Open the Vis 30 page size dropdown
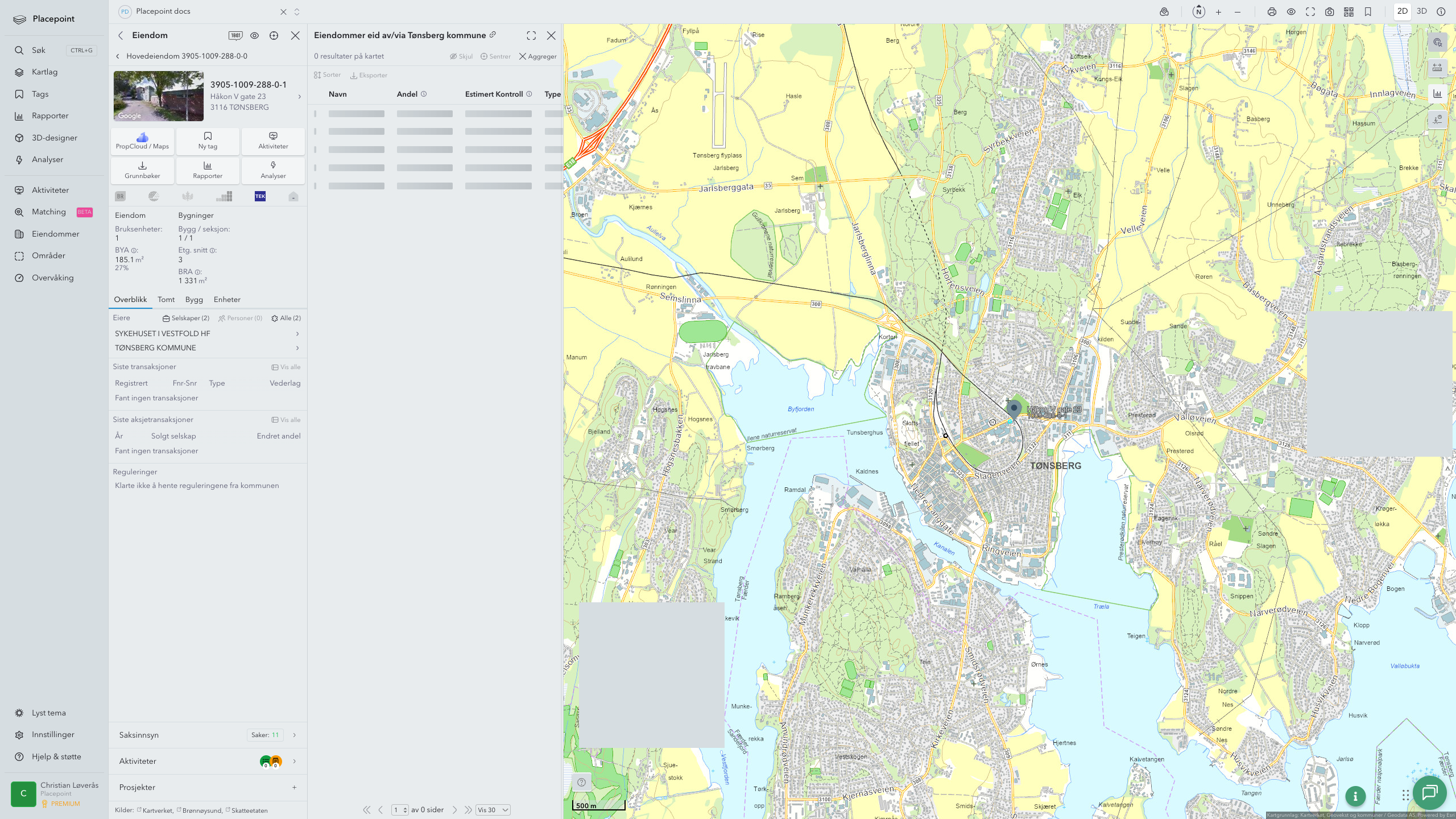Screen dimensions: 1456x819 (x=493, y=810)
